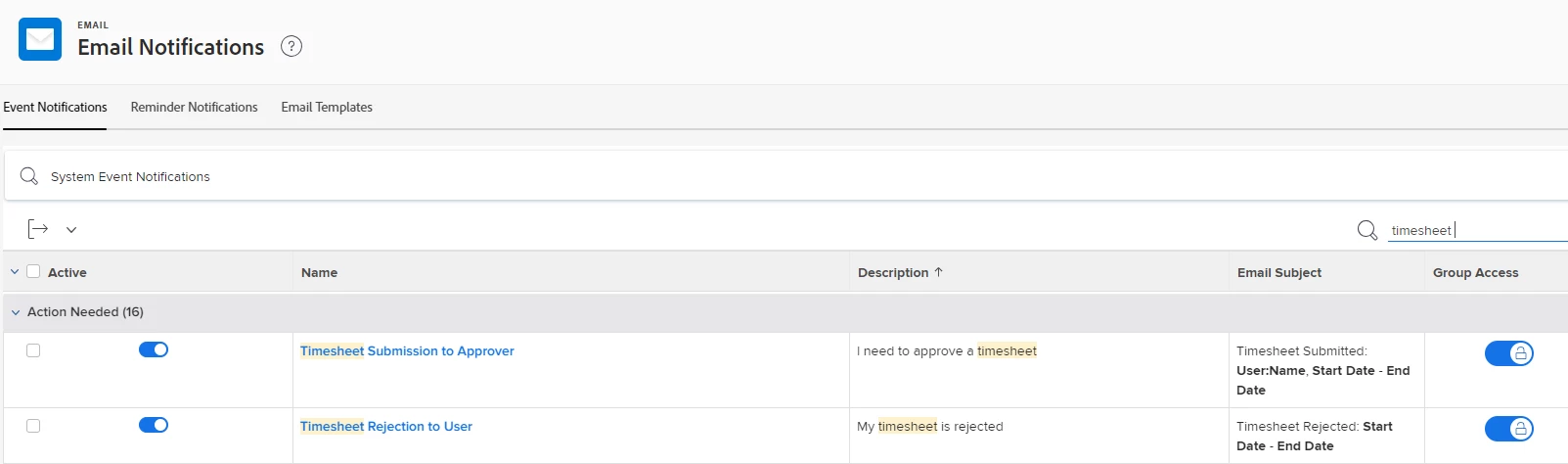
Task: Open the help question mark icon
Action: pos(291,46)
